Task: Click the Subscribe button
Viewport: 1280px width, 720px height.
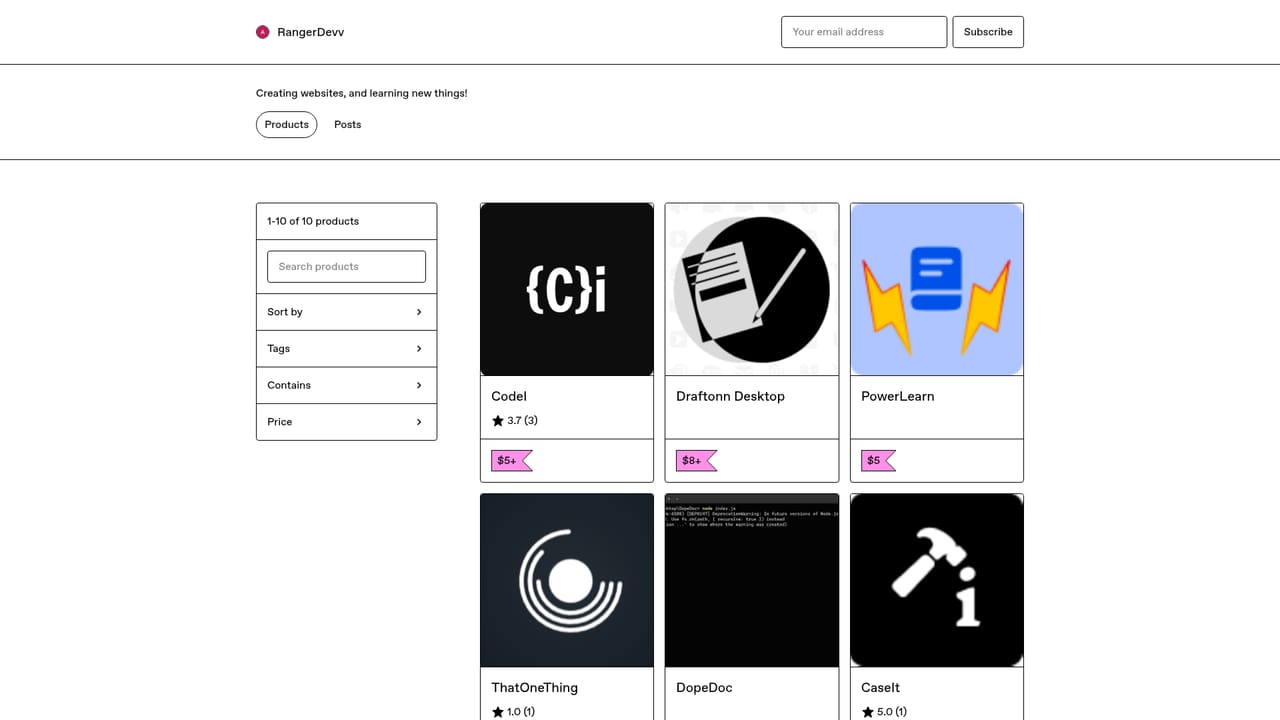Action: pos(988,32)
